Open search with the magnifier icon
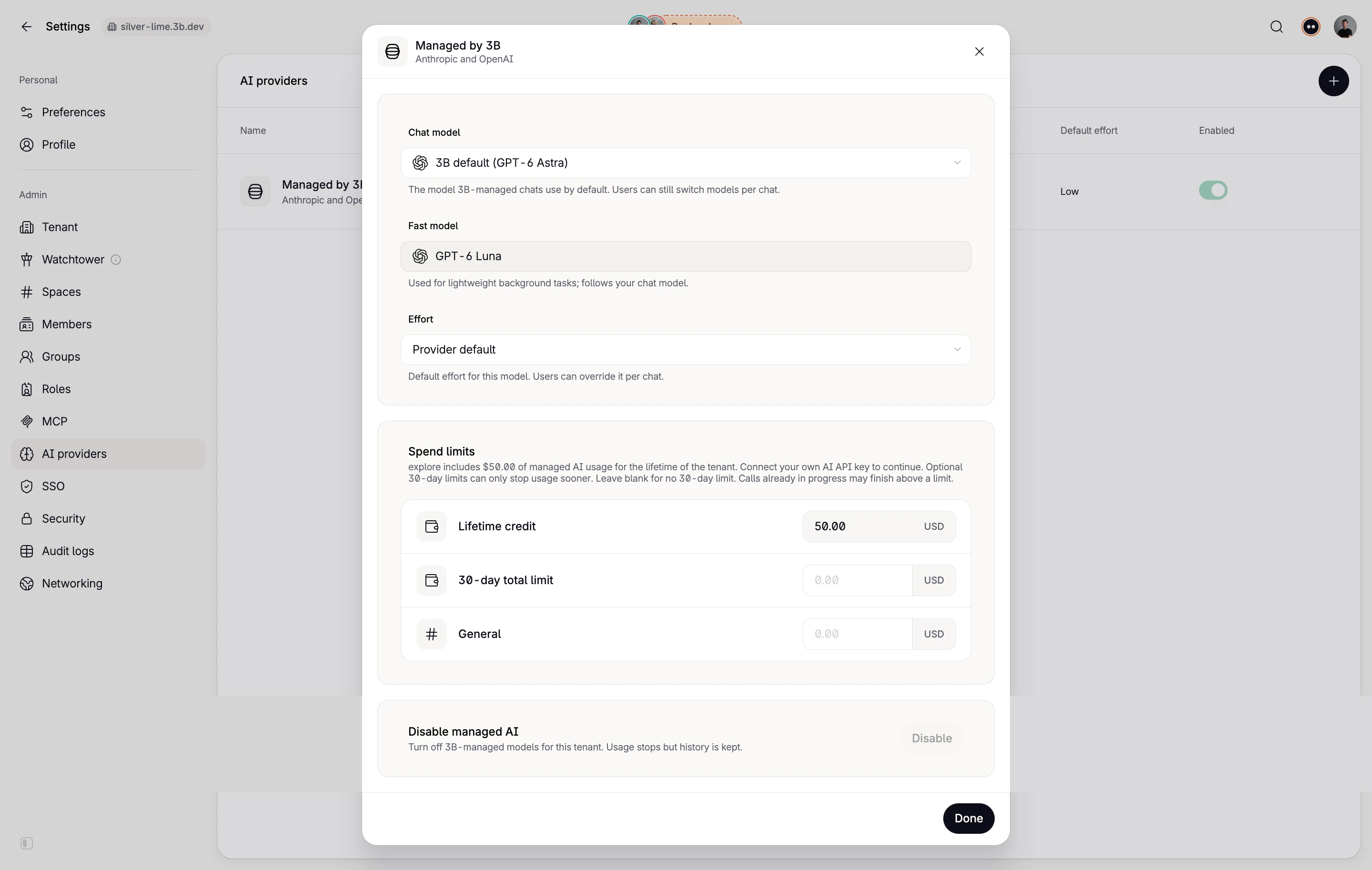This screenshot has width=1372, height=870. coord(1276,27)
